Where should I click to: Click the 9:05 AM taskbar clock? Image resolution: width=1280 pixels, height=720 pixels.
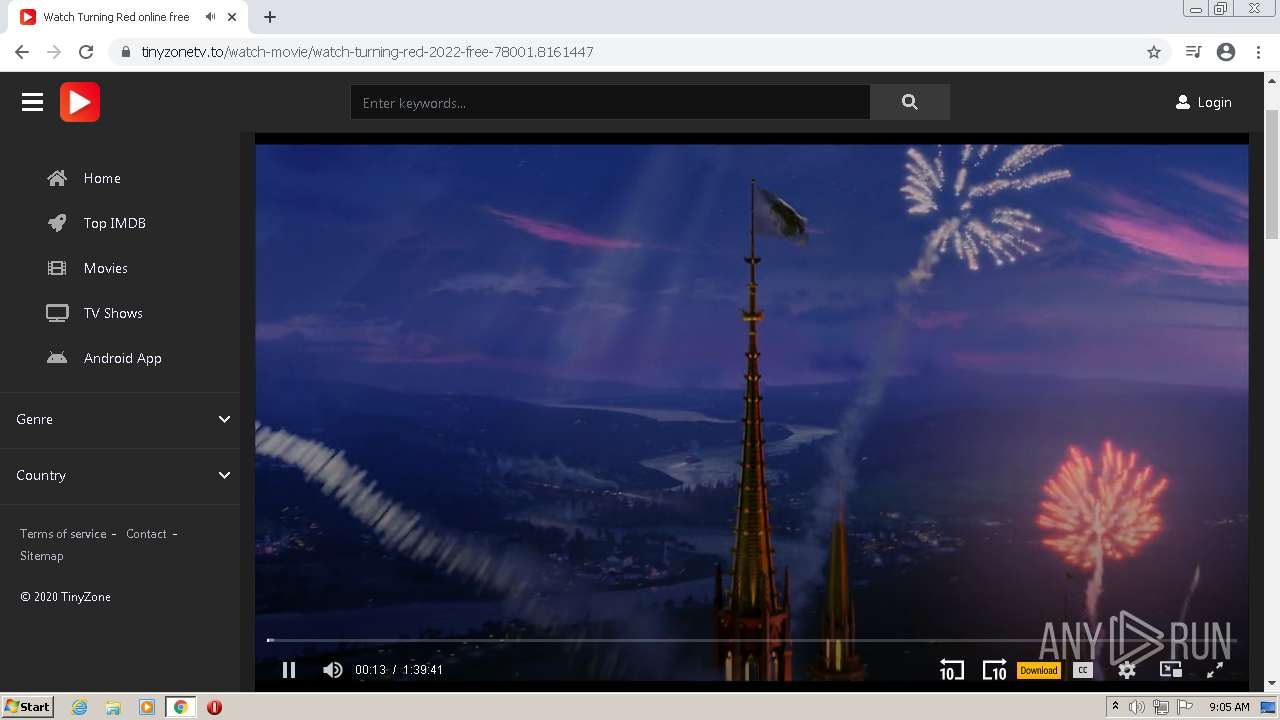click(x=1229, y=707)
